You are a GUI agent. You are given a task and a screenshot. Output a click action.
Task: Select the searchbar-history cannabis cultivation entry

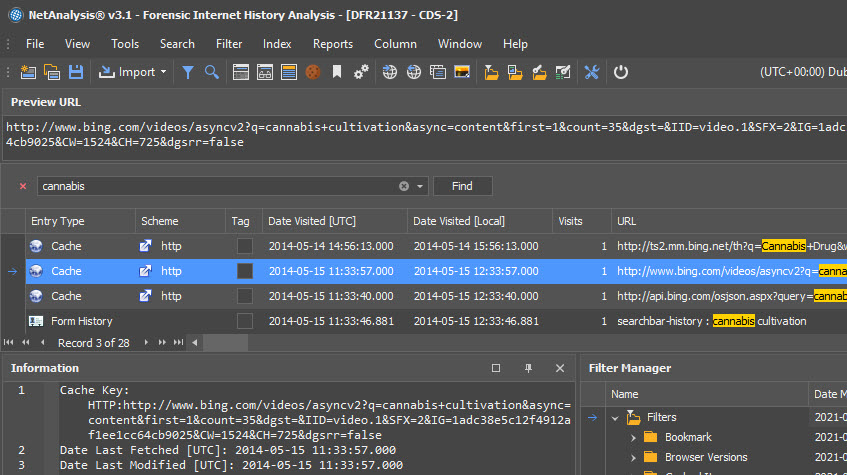click(712, 321)
